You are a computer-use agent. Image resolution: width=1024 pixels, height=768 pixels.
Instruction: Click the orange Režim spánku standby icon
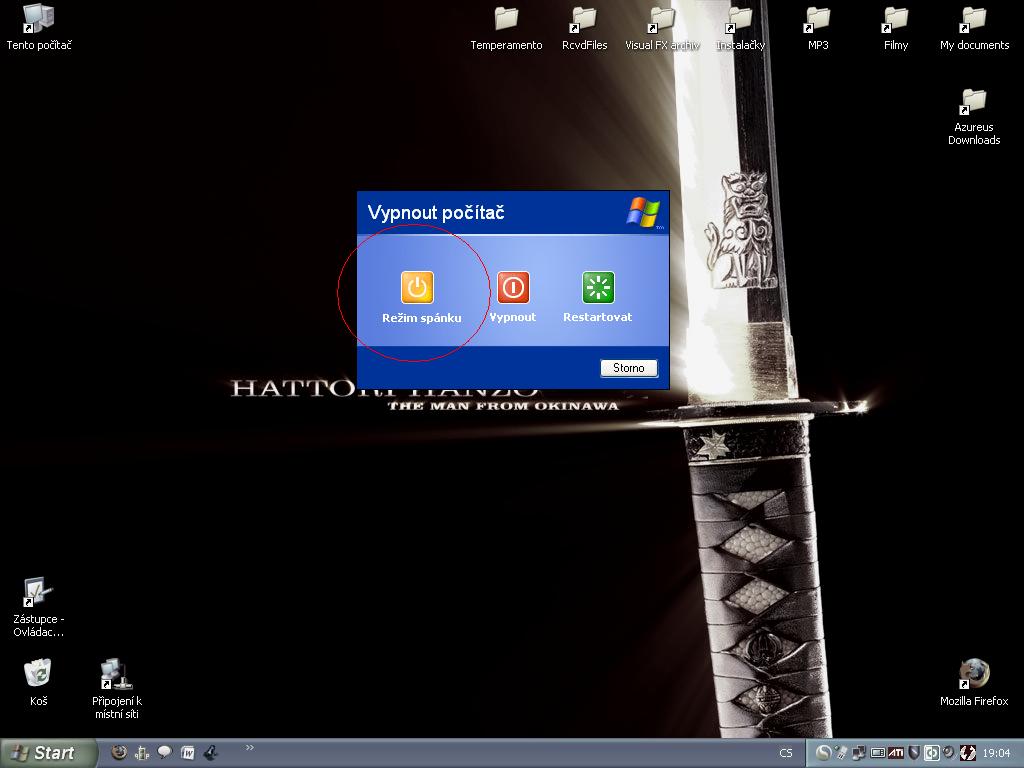(x=417, y=287)
